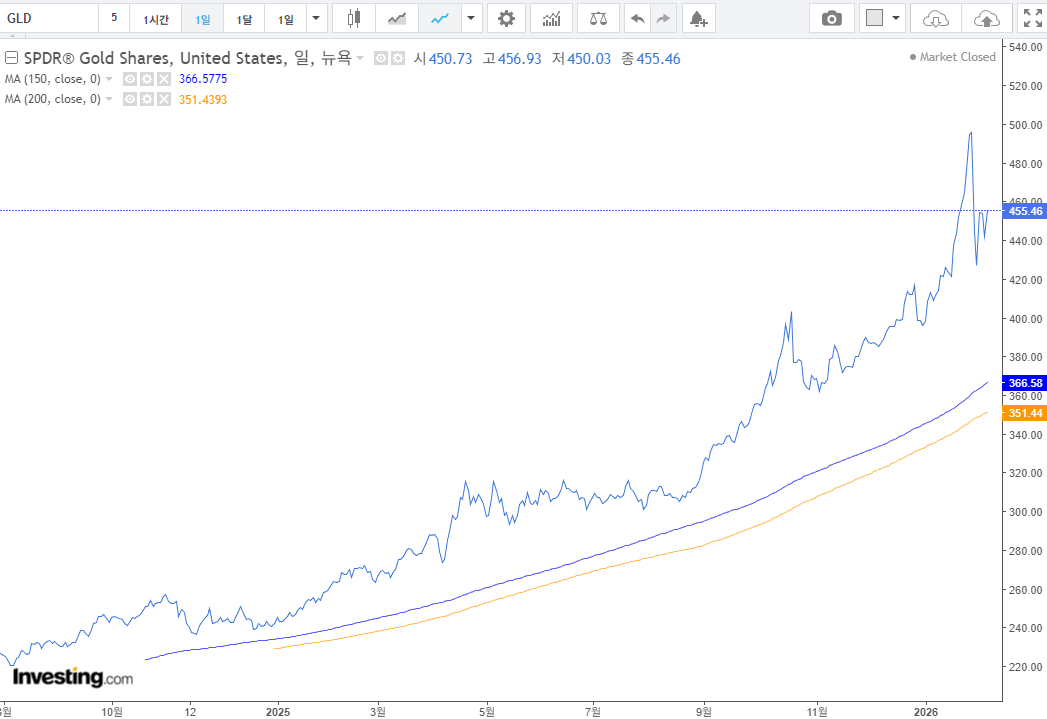Click the MA (150, close, 0) label
Image resolution: width=1047 pixels, height=719 pixels.
click(53, 79)
